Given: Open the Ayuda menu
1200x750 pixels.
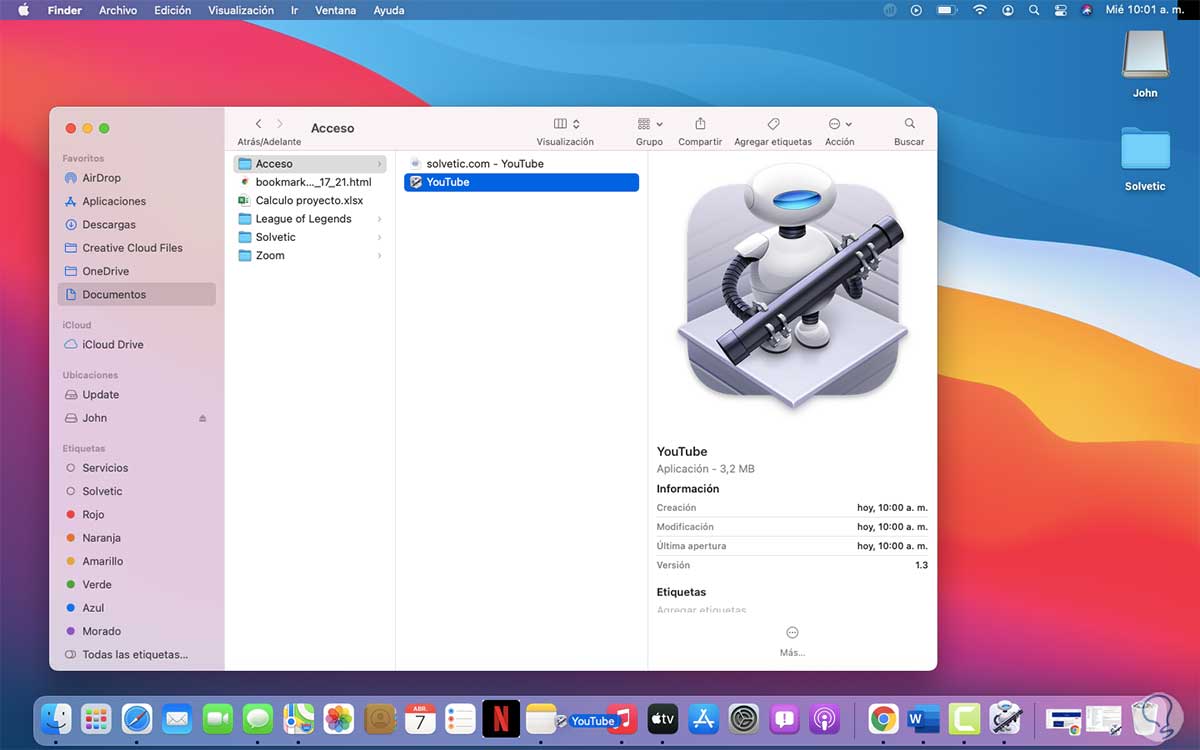Looking at the screenshot, I should click(x=389, y=10).
